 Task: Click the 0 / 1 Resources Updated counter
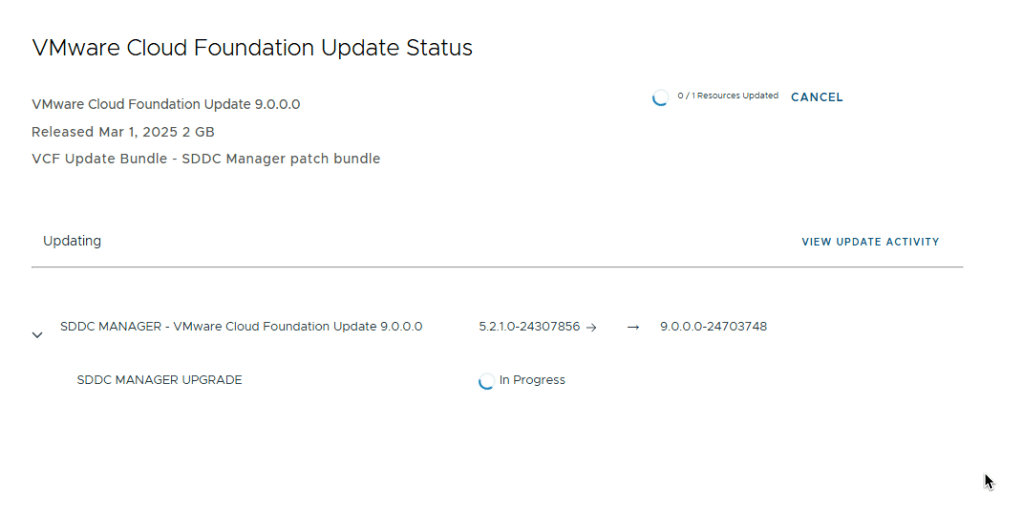click(727, 96)
